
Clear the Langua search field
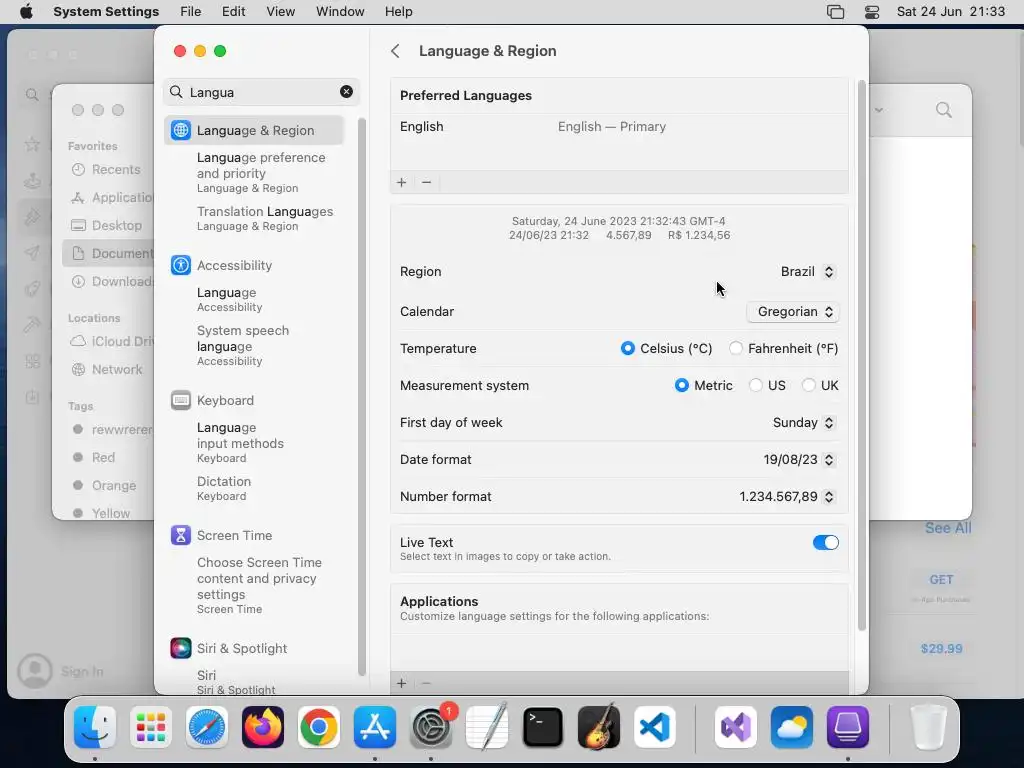(x=346, y=92)
